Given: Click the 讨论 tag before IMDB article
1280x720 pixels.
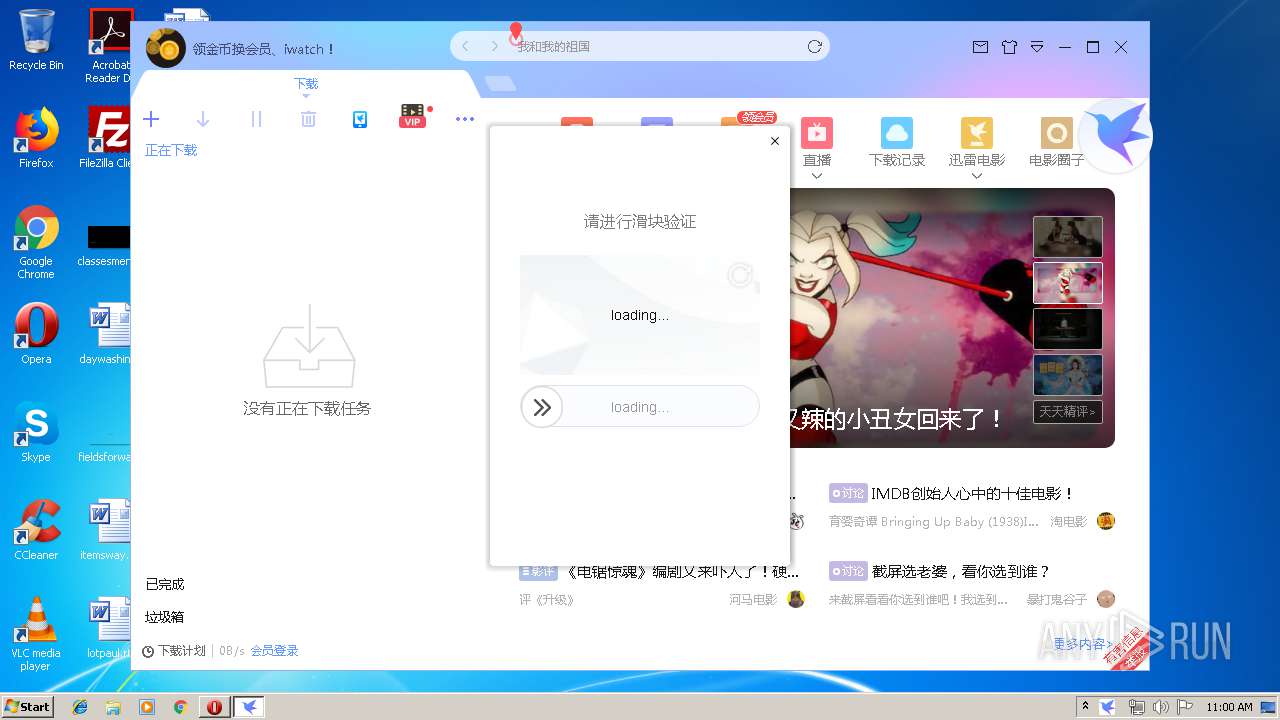Looking at the screenshot, I should click(848, 493).
